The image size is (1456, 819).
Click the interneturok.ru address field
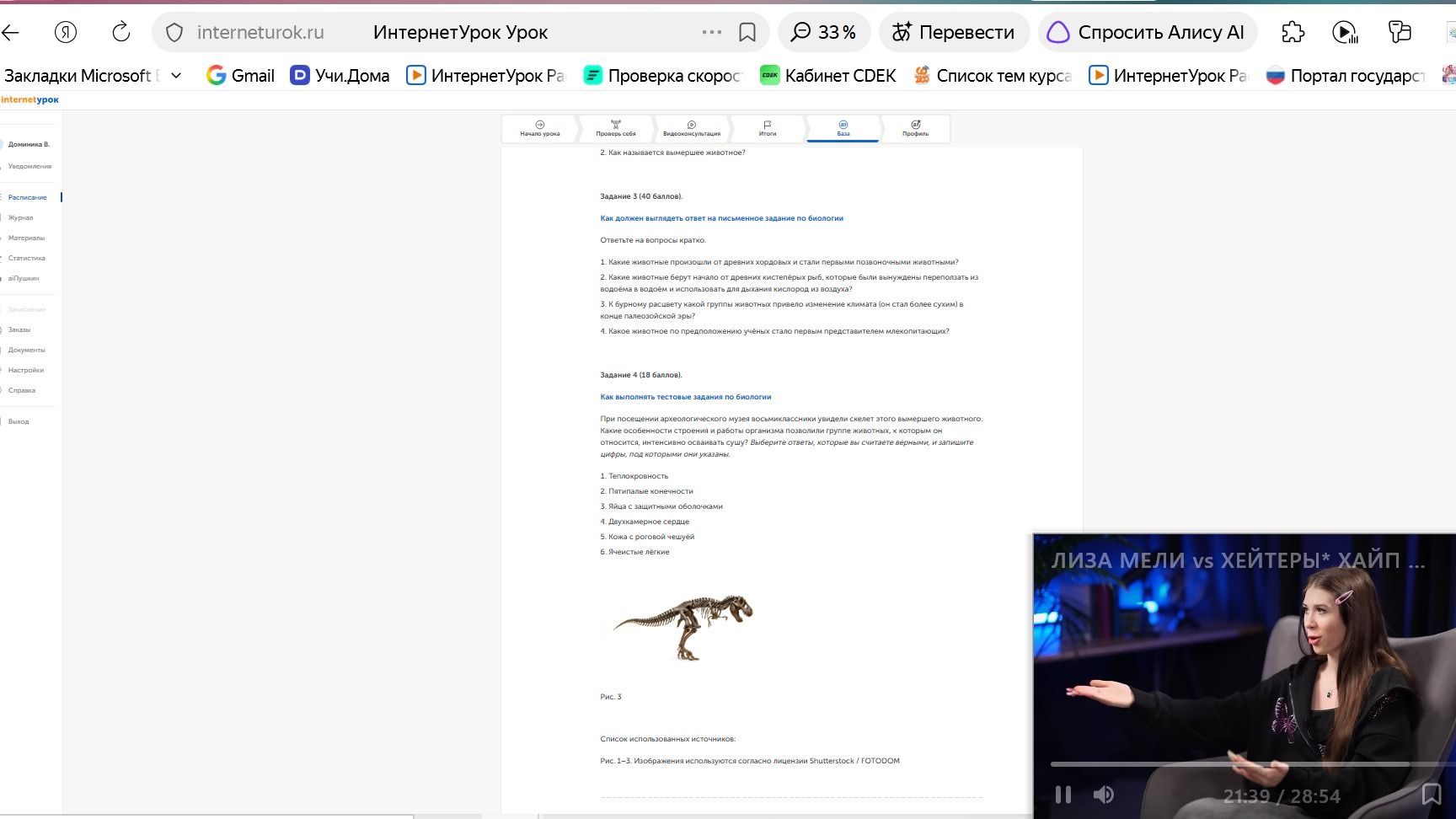pos(260,32)
